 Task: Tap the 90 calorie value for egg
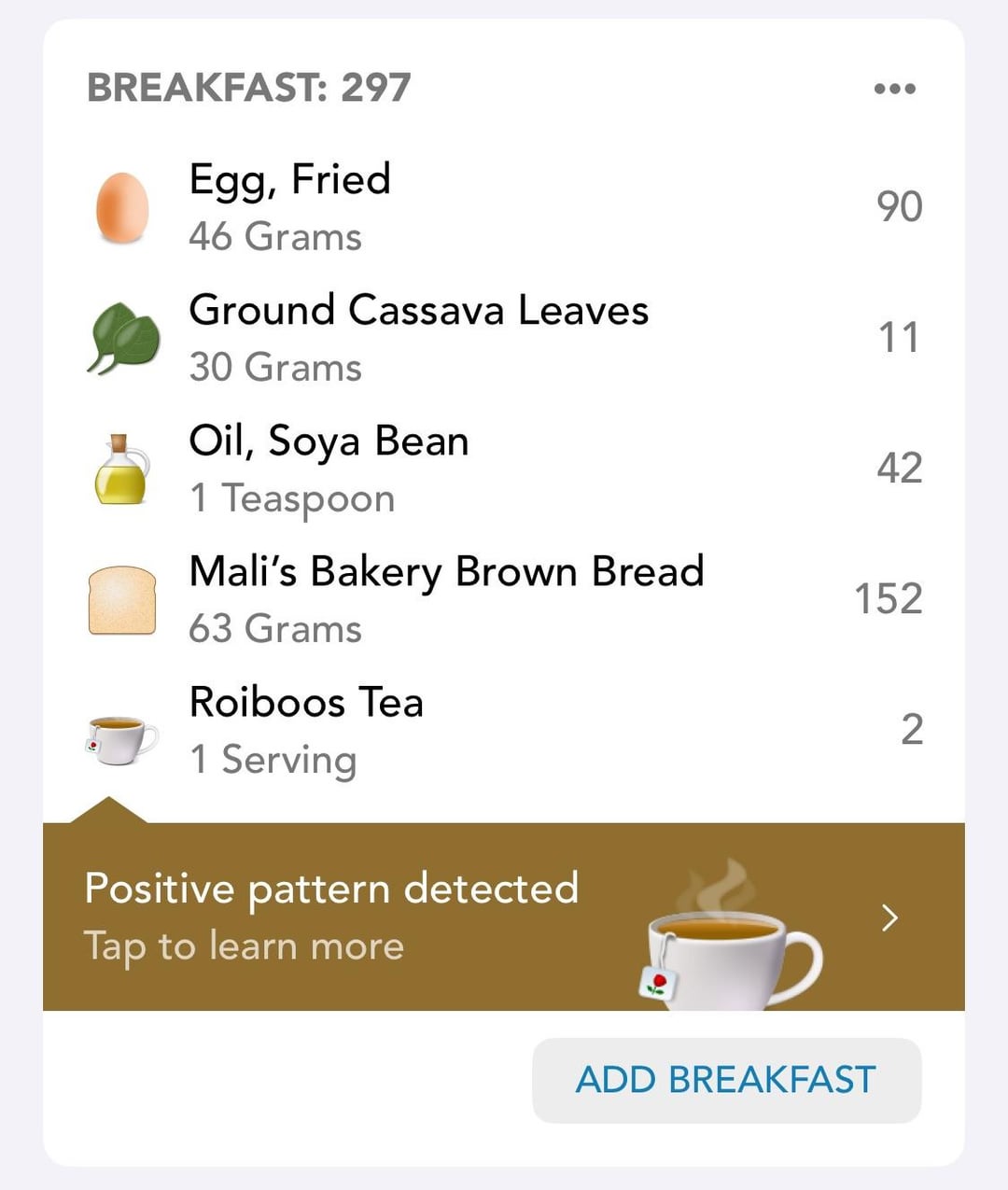900,207
